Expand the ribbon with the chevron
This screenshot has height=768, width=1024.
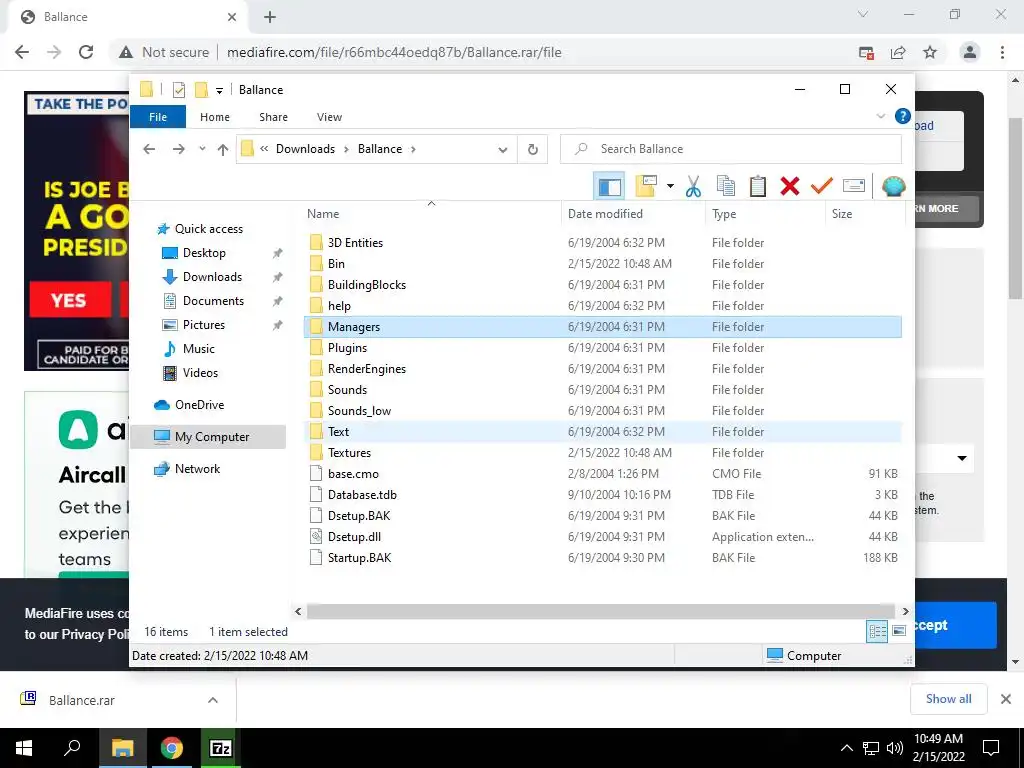coord(880,116)
